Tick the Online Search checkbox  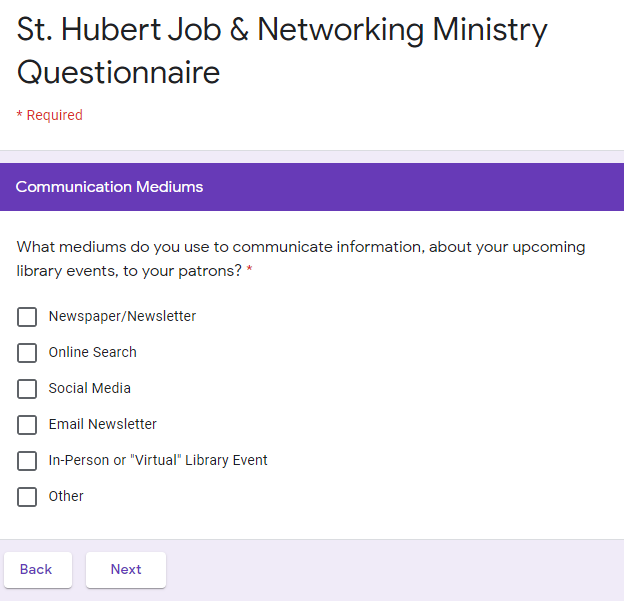click(27, 353)
